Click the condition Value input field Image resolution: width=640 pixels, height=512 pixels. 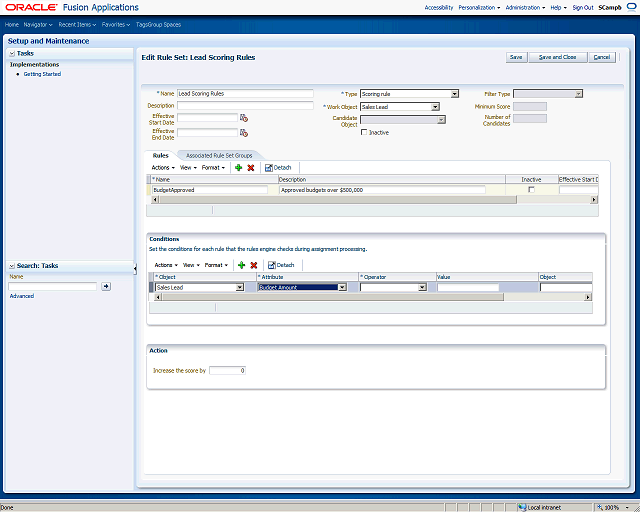coord(468,287)
